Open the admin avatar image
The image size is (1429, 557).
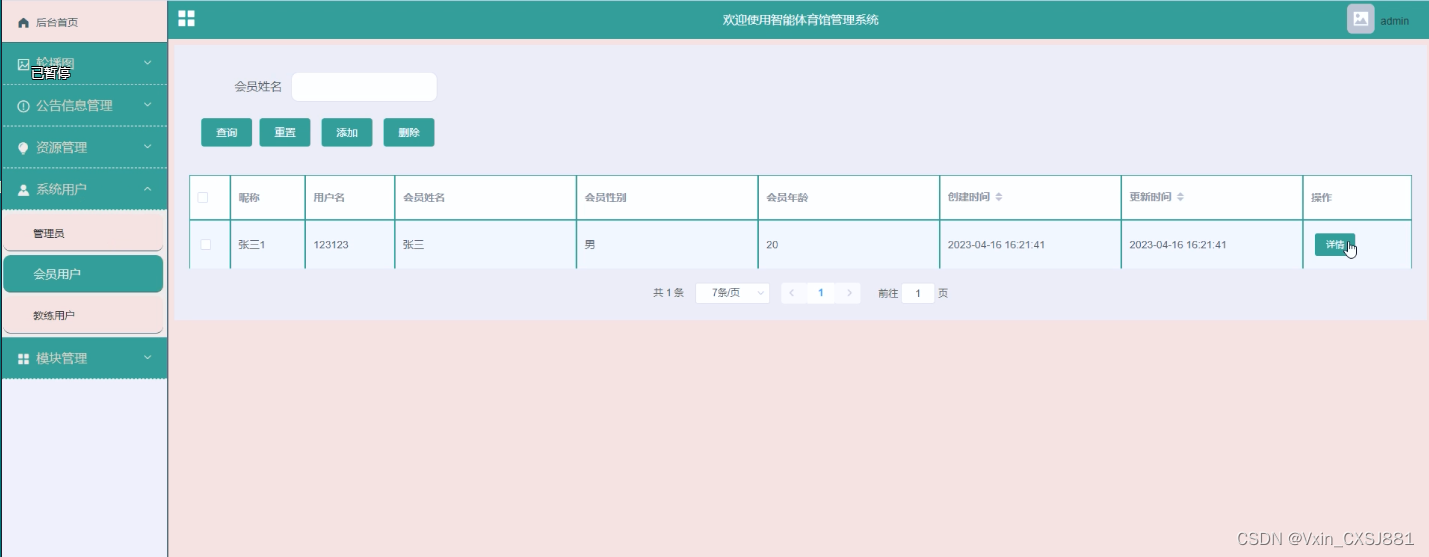[1360, 19]
